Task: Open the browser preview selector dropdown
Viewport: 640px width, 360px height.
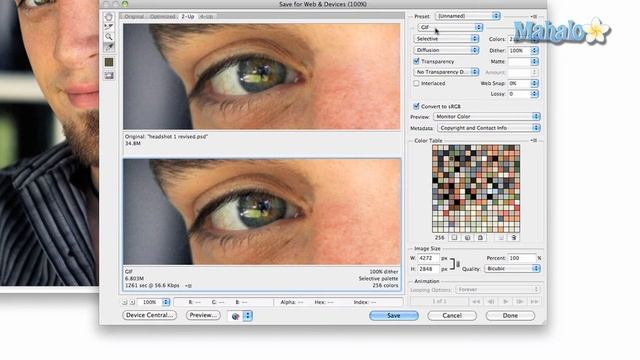Action: click(x=248, y=316)
